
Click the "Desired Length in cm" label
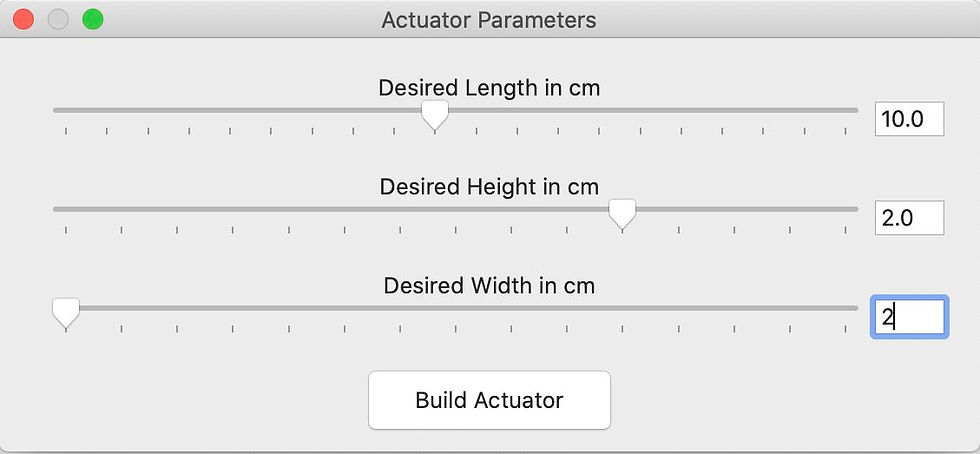pos(489,88)
